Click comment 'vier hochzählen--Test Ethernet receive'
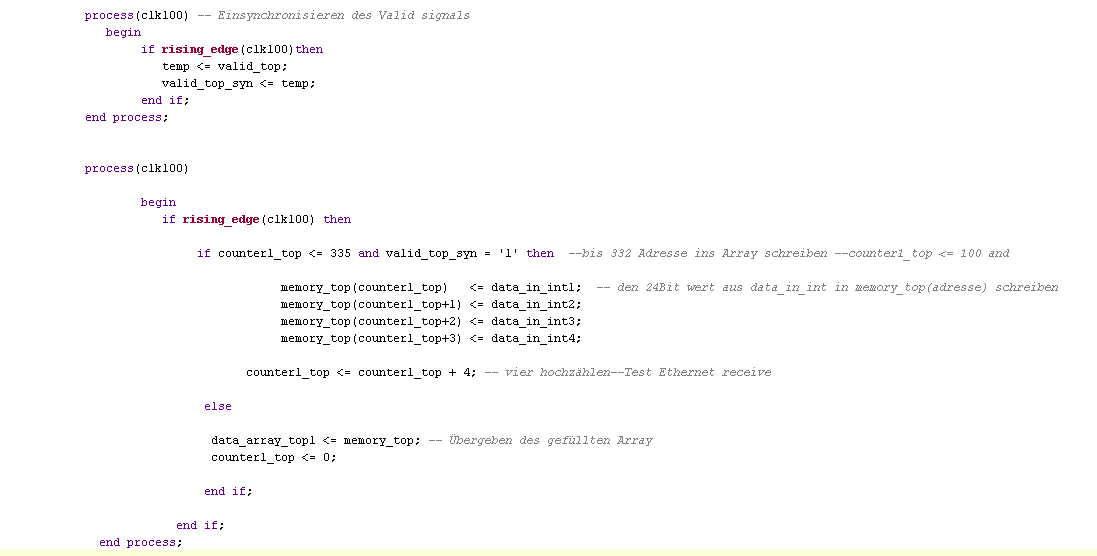The image size is (1097, 556). coord(638,372)
